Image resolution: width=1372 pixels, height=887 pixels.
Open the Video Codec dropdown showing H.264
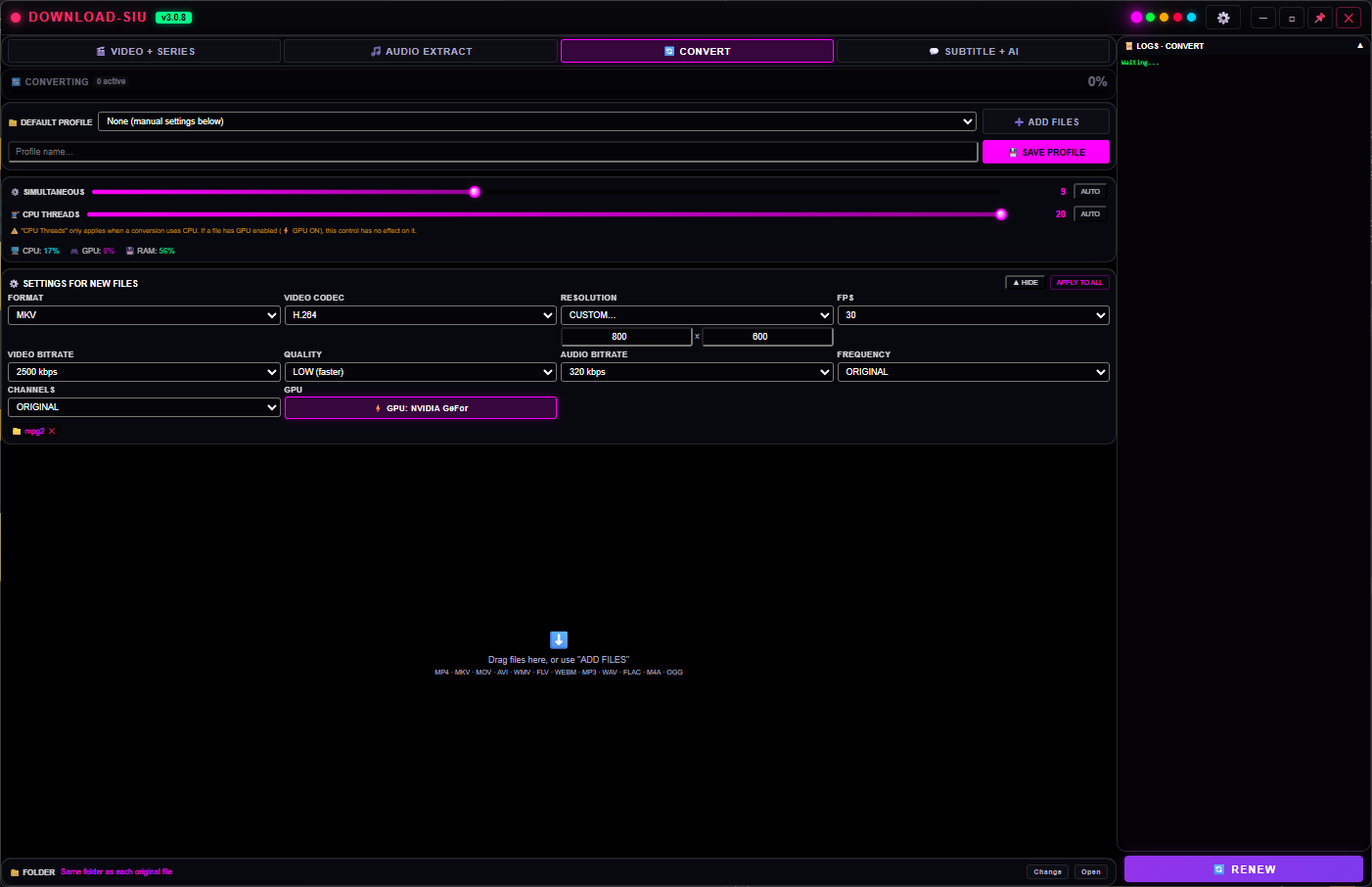(x=420, y=315)
